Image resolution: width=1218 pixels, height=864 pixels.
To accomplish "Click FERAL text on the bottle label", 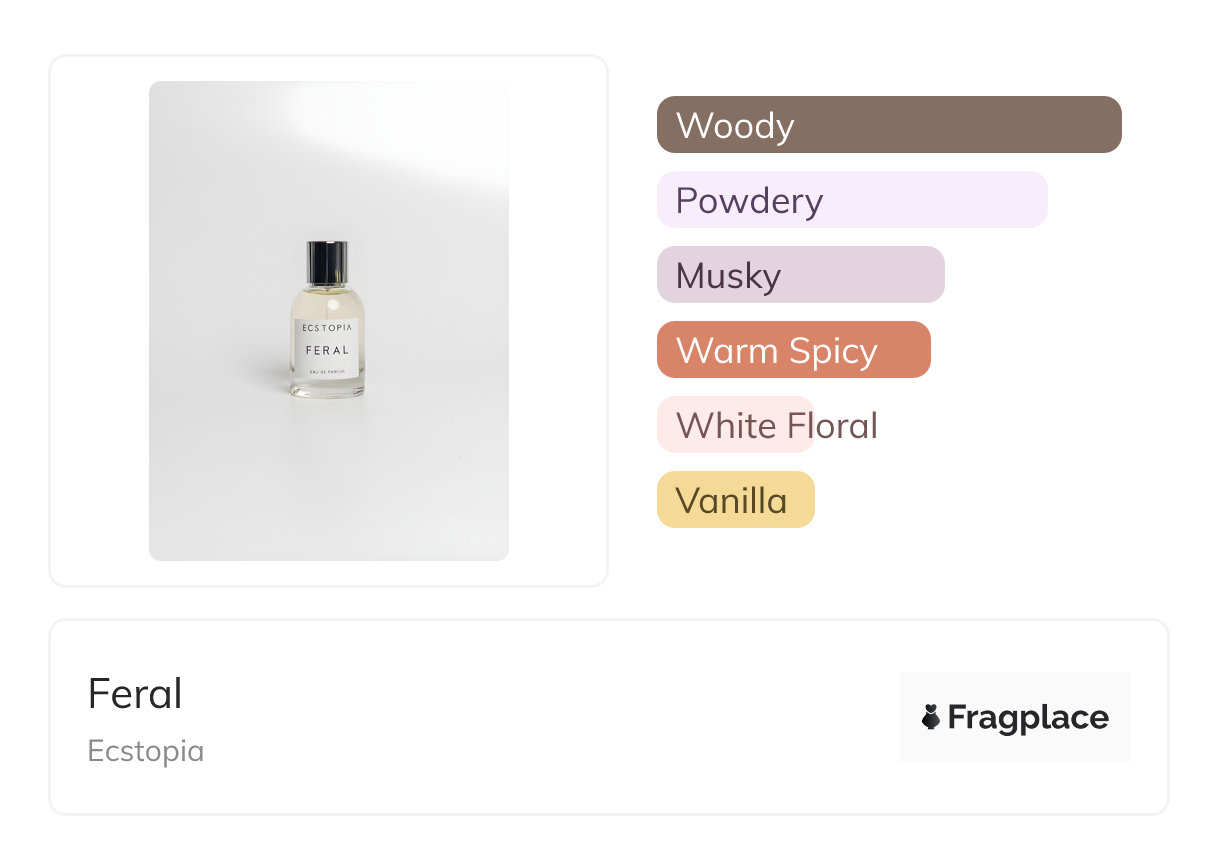I will tap(328, 350).
